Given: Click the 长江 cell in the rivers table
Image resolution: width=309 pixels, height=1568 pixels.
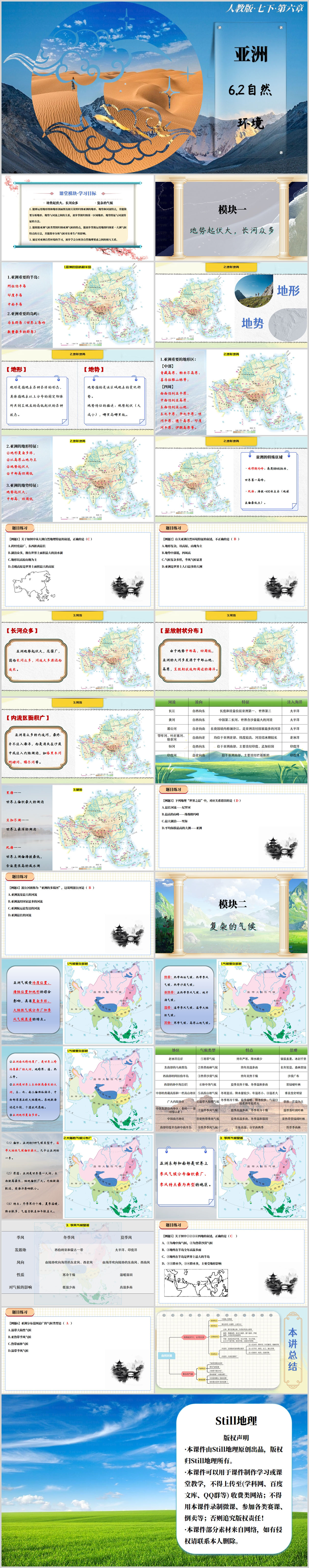Looking at the screenshot, I should pyautogui.click(x=172, y=711).
